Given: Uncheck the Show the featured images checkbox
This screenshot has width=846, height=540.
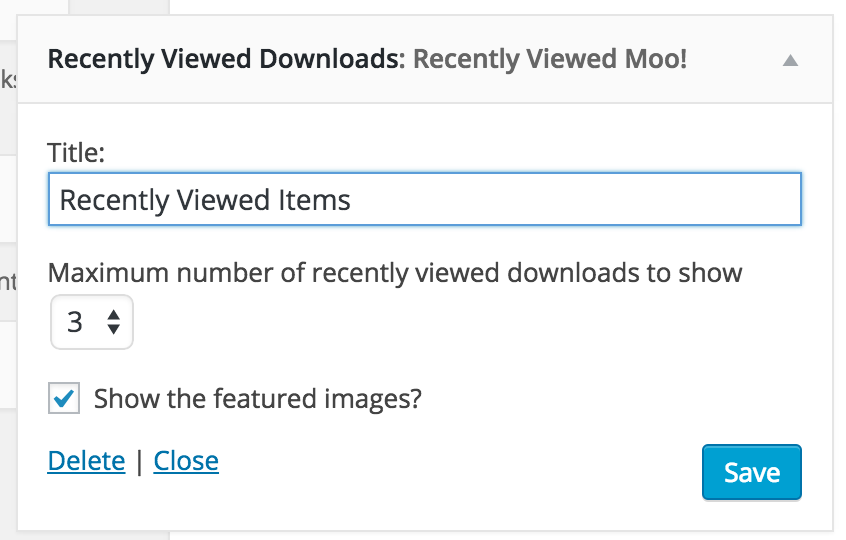Looking at the screenshot, I should pyautogui.click(x=63, y=400).
